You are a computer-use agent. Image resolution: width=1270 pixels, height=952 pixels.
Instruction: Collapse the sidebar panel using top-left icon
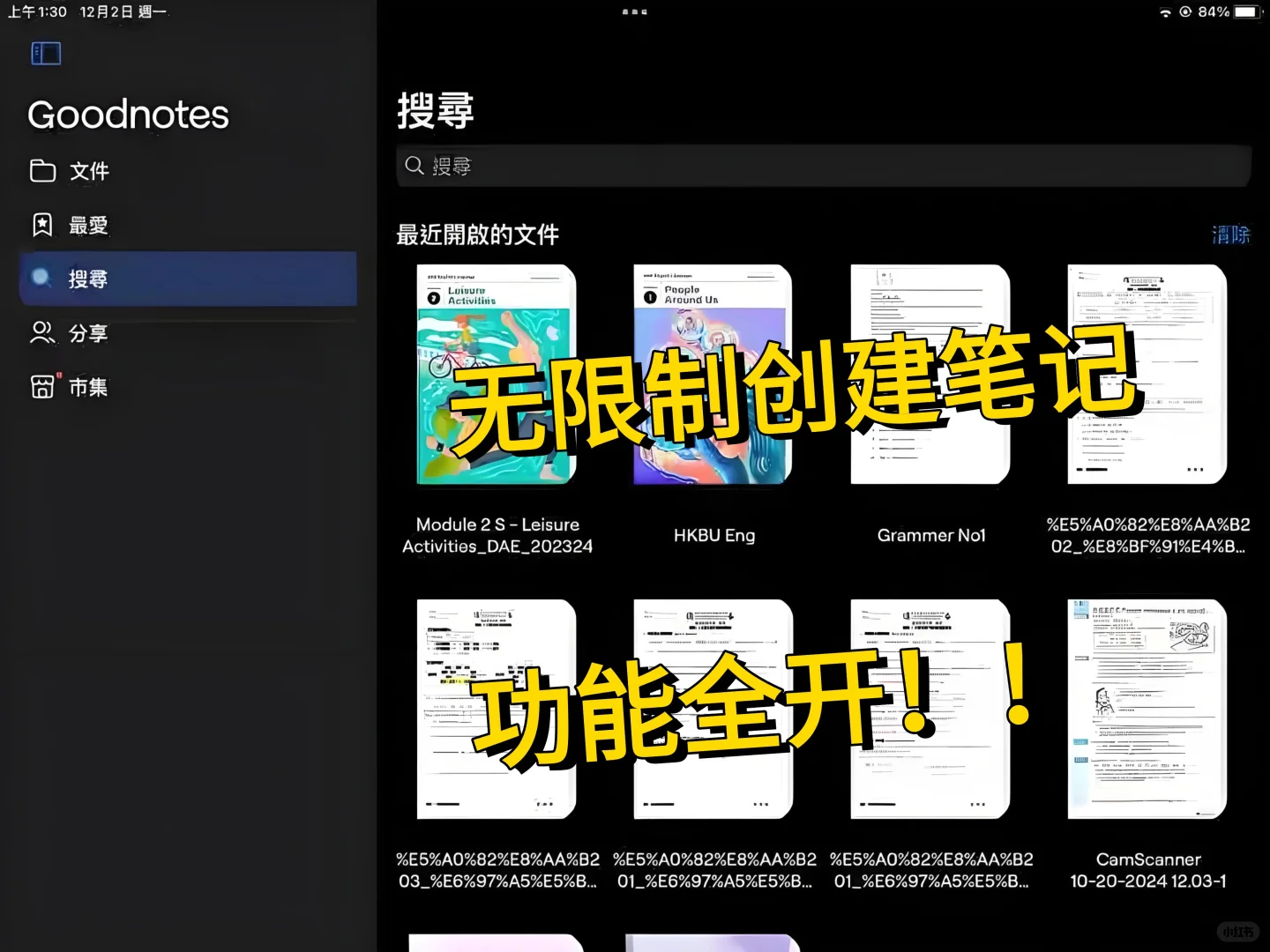[45, 53]
